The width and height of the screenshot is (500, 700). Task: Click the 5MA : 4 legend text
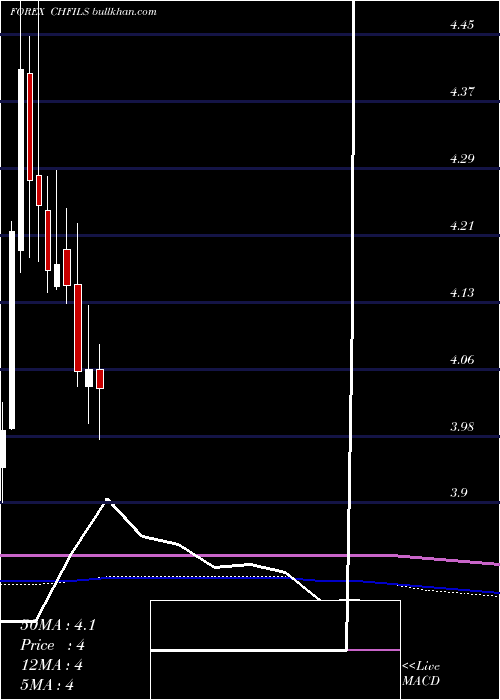(x=47, y=685)
